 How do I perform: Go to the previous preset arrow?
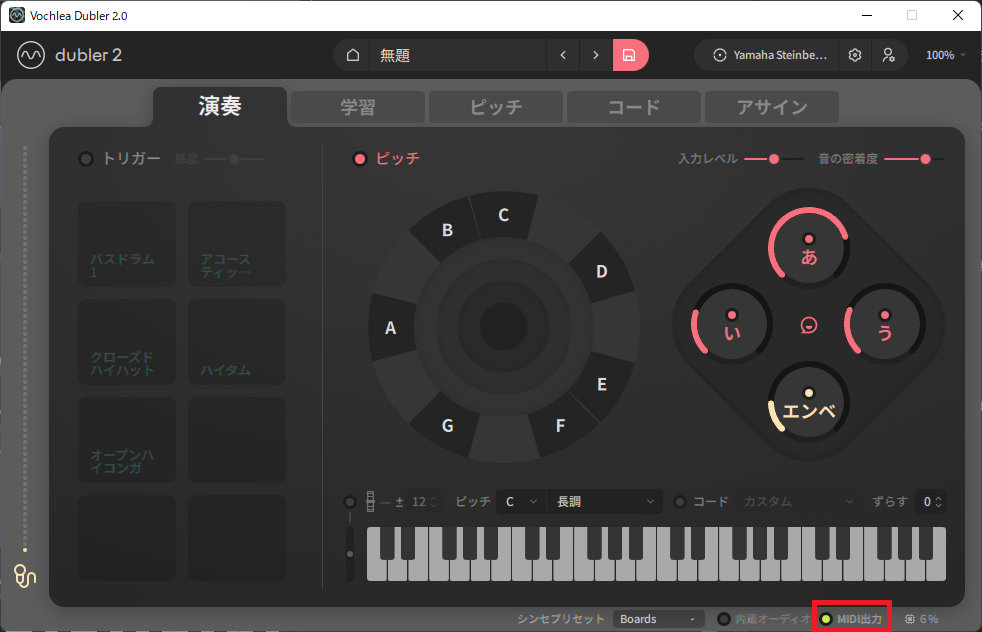pyautogui.click(x=563, y=55)
